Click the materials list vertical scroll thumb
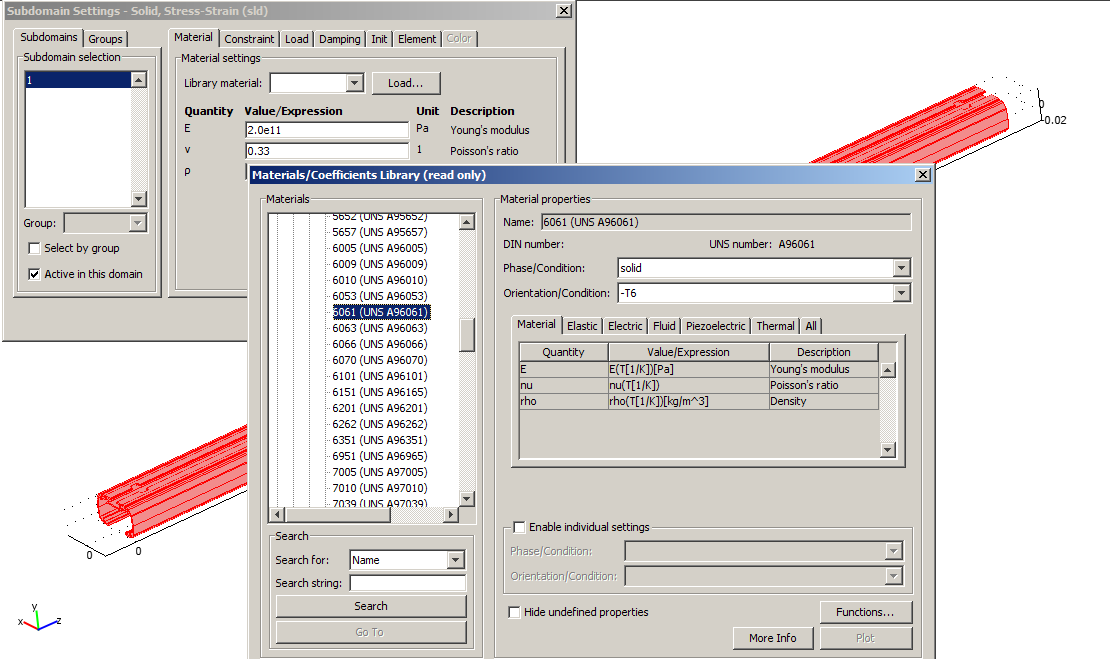This screenshot has width=1110, height=659. click(x=467, y=335)
